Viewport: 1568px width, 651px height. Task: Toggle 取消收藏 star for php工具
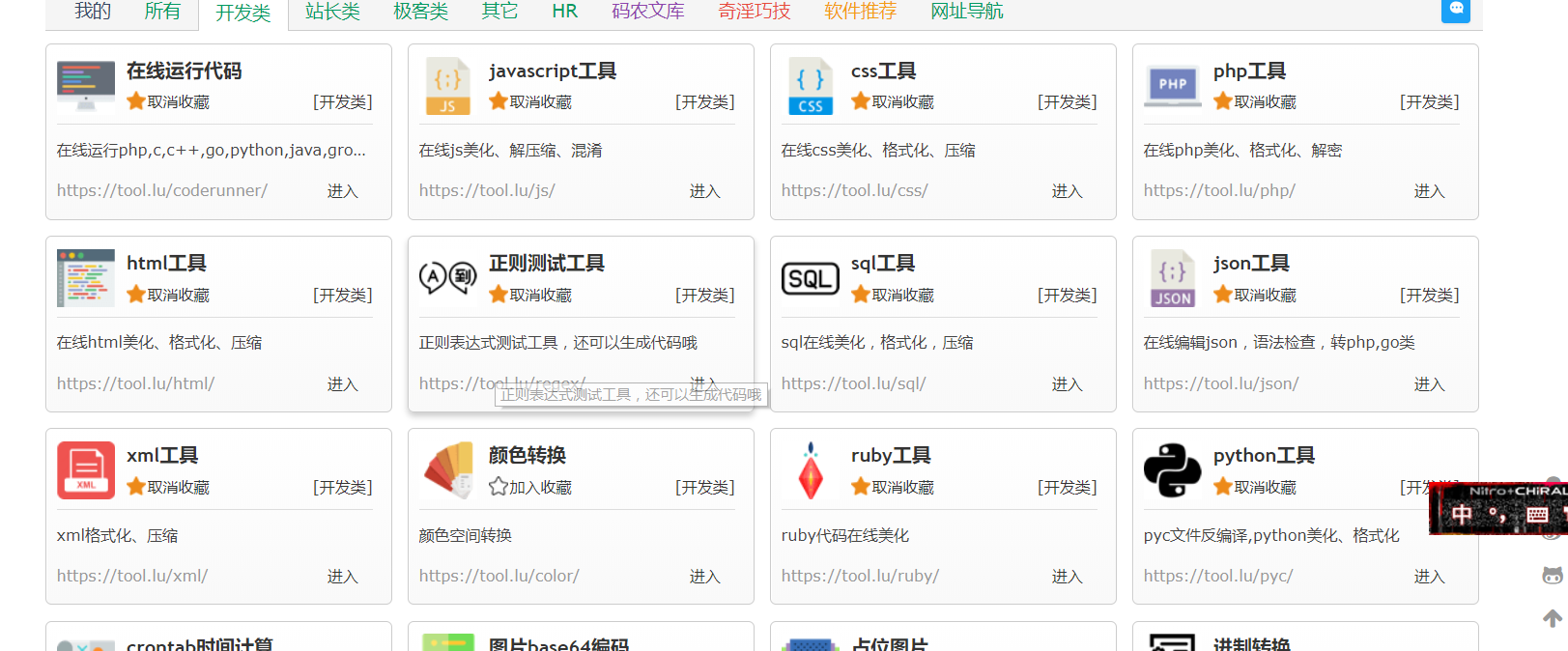(1255, 101)
